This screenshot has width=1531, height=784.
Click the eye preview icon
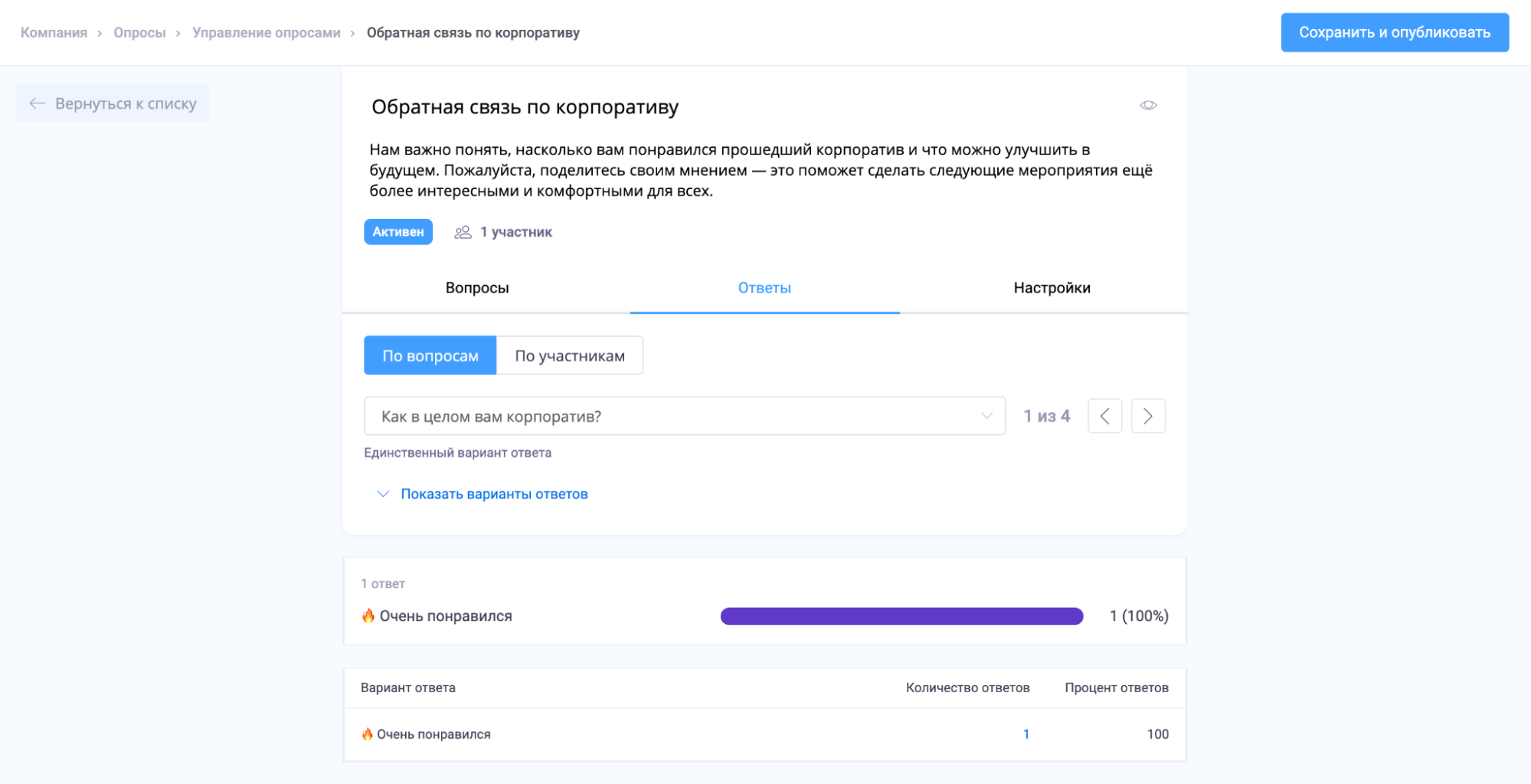coord(1147,106)
